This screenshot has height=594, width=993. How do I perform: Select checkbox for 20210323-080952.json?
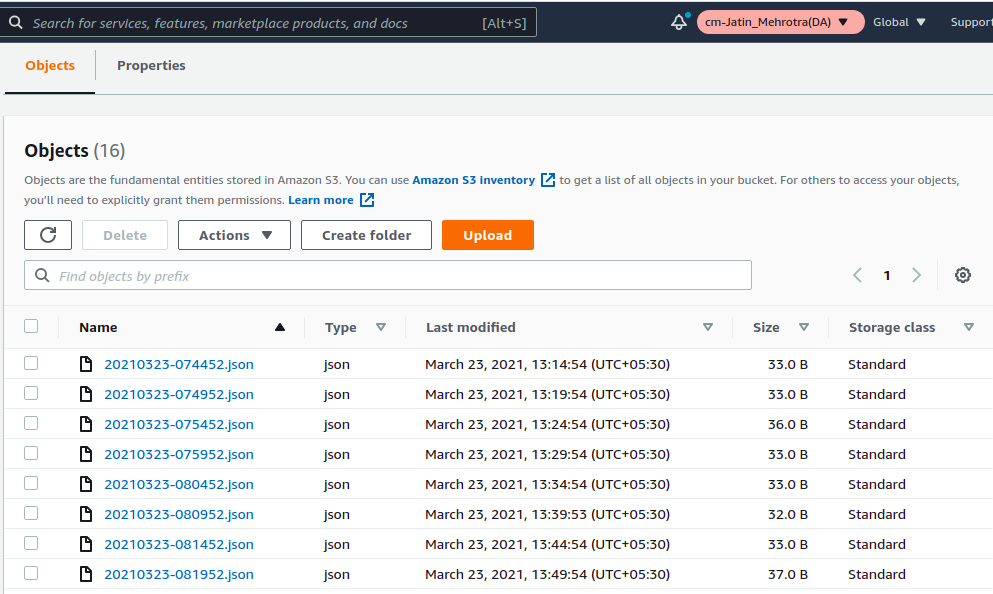click(x=31, y=513)
